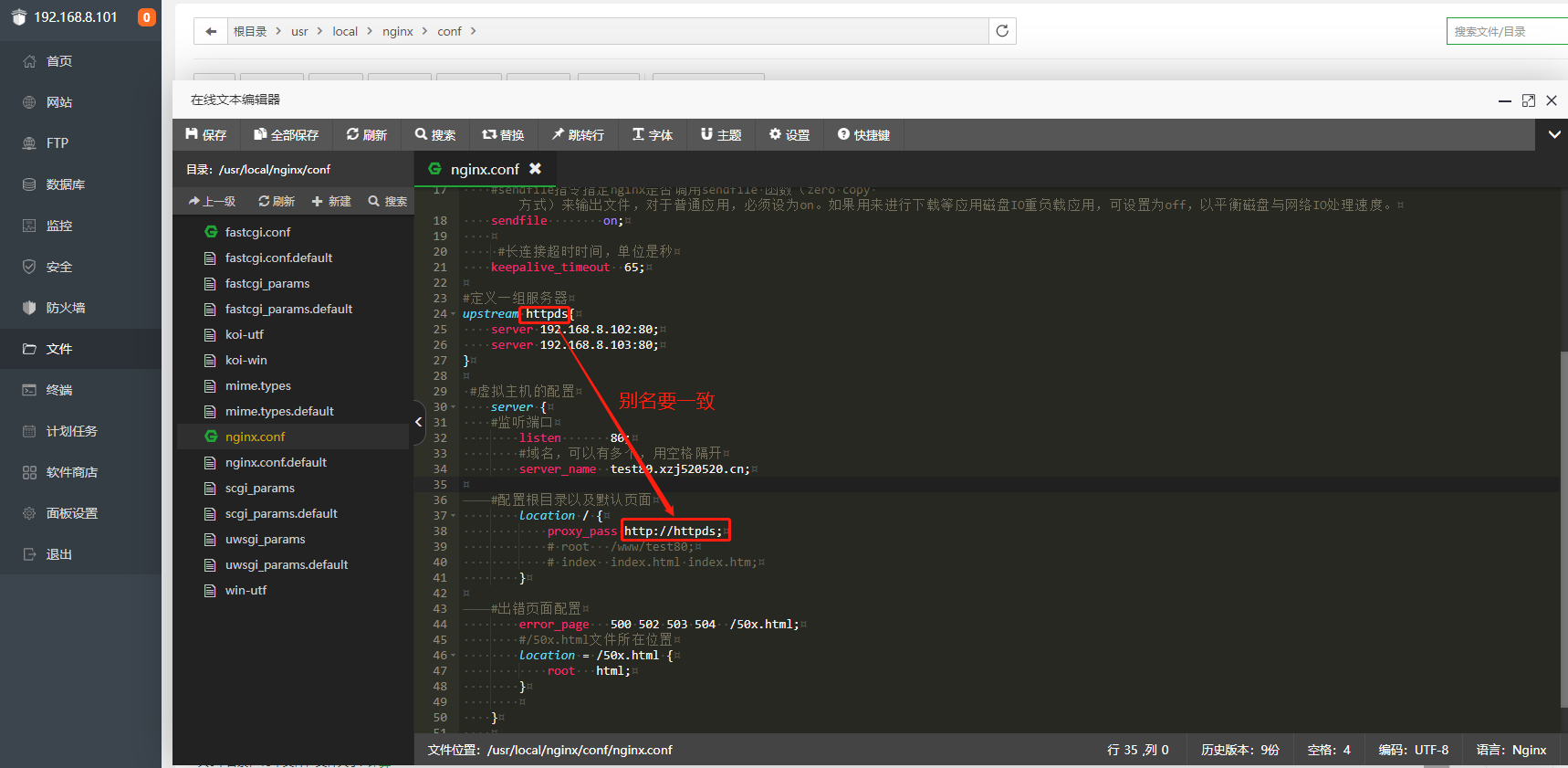Click local in the breadcrumb path
This screenshot has height=768, width=1568.
pos(345,31)
